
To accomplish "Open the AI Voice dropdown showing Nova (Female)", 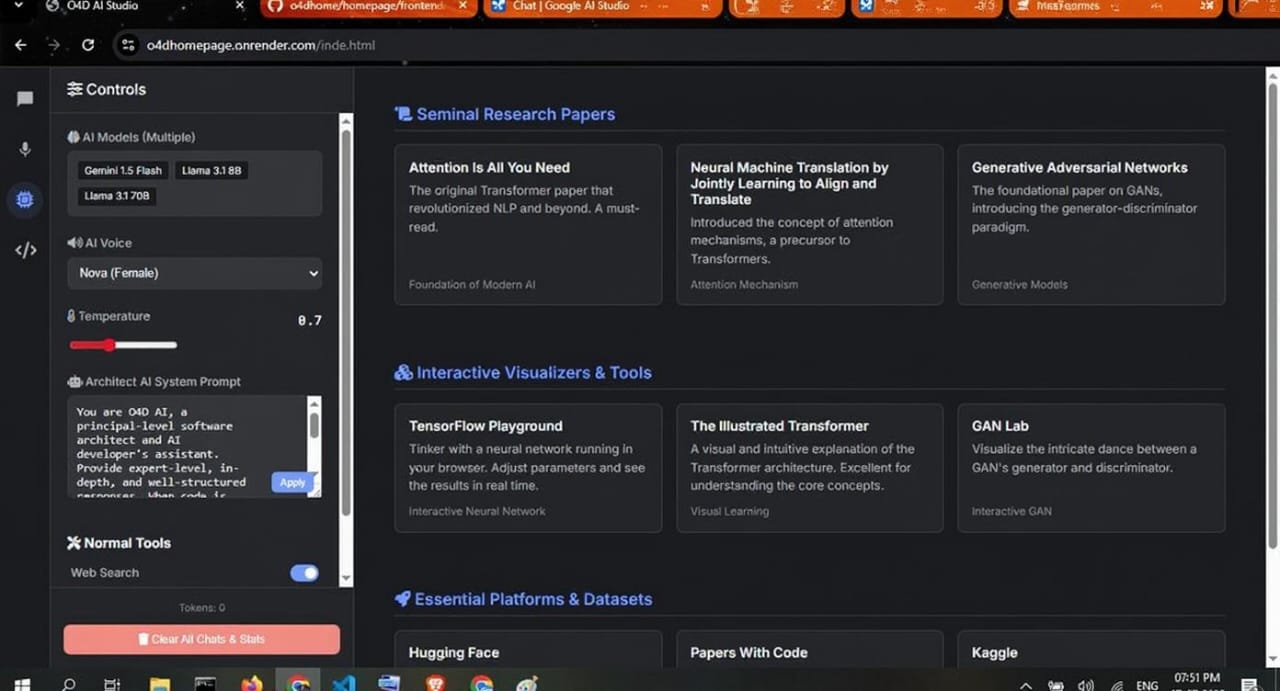I will 195,273.
